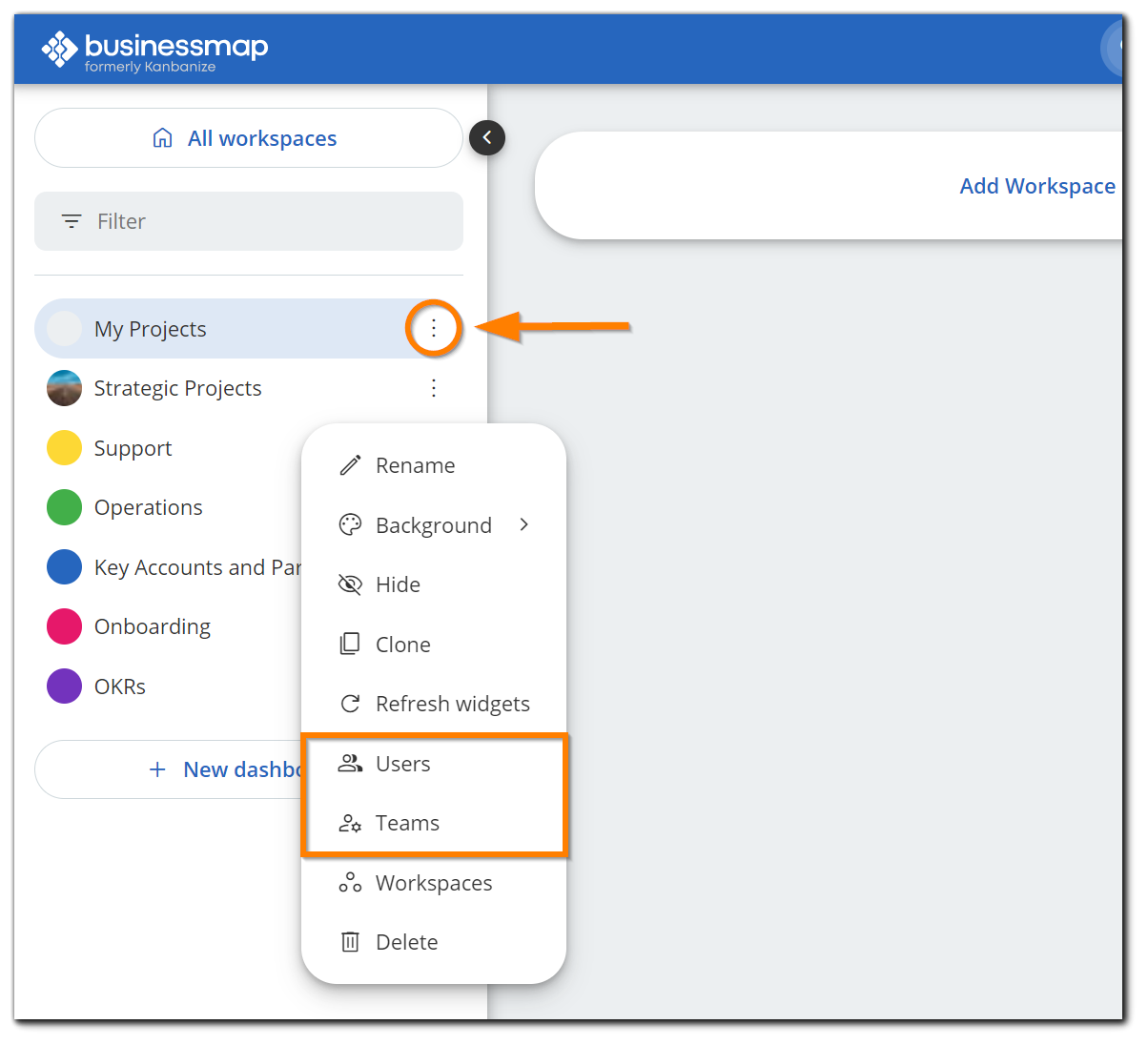This screenshot has height=1045, width=1148.
Task: Click the palette icon for Background
Action: pyautogui.click(x=350, y=525)
